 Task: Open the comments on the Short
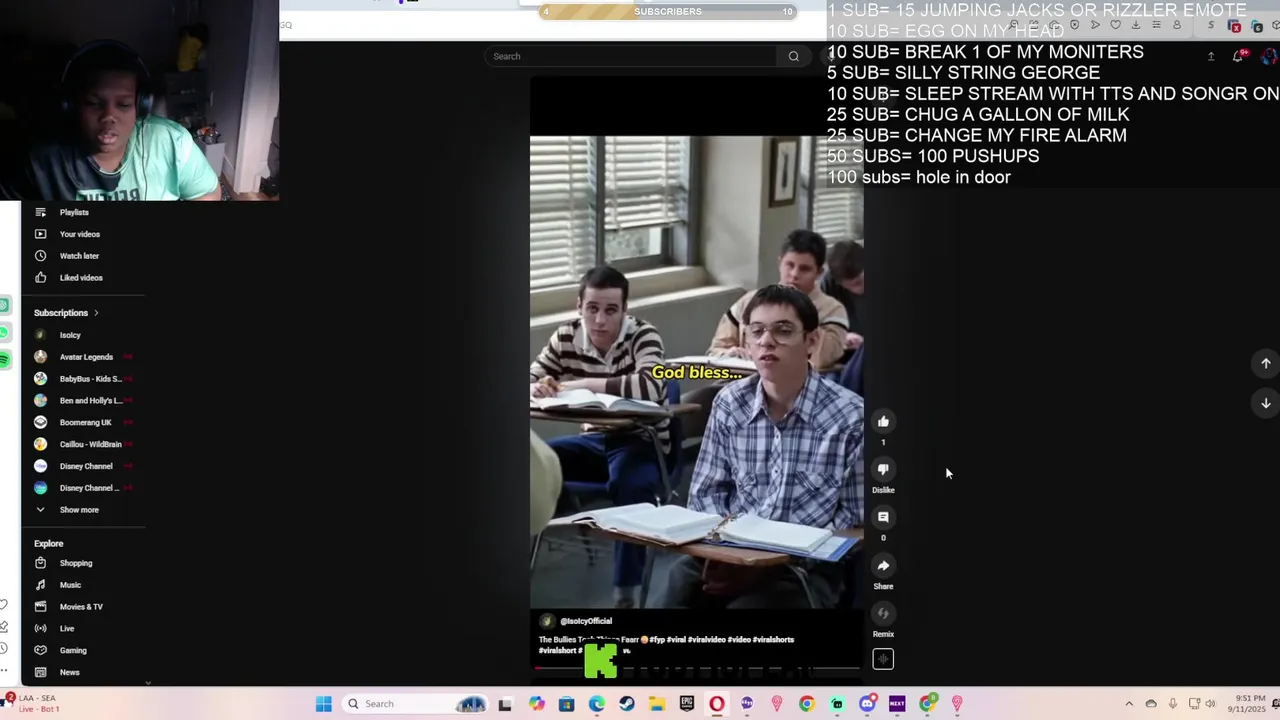click(883, 517)
